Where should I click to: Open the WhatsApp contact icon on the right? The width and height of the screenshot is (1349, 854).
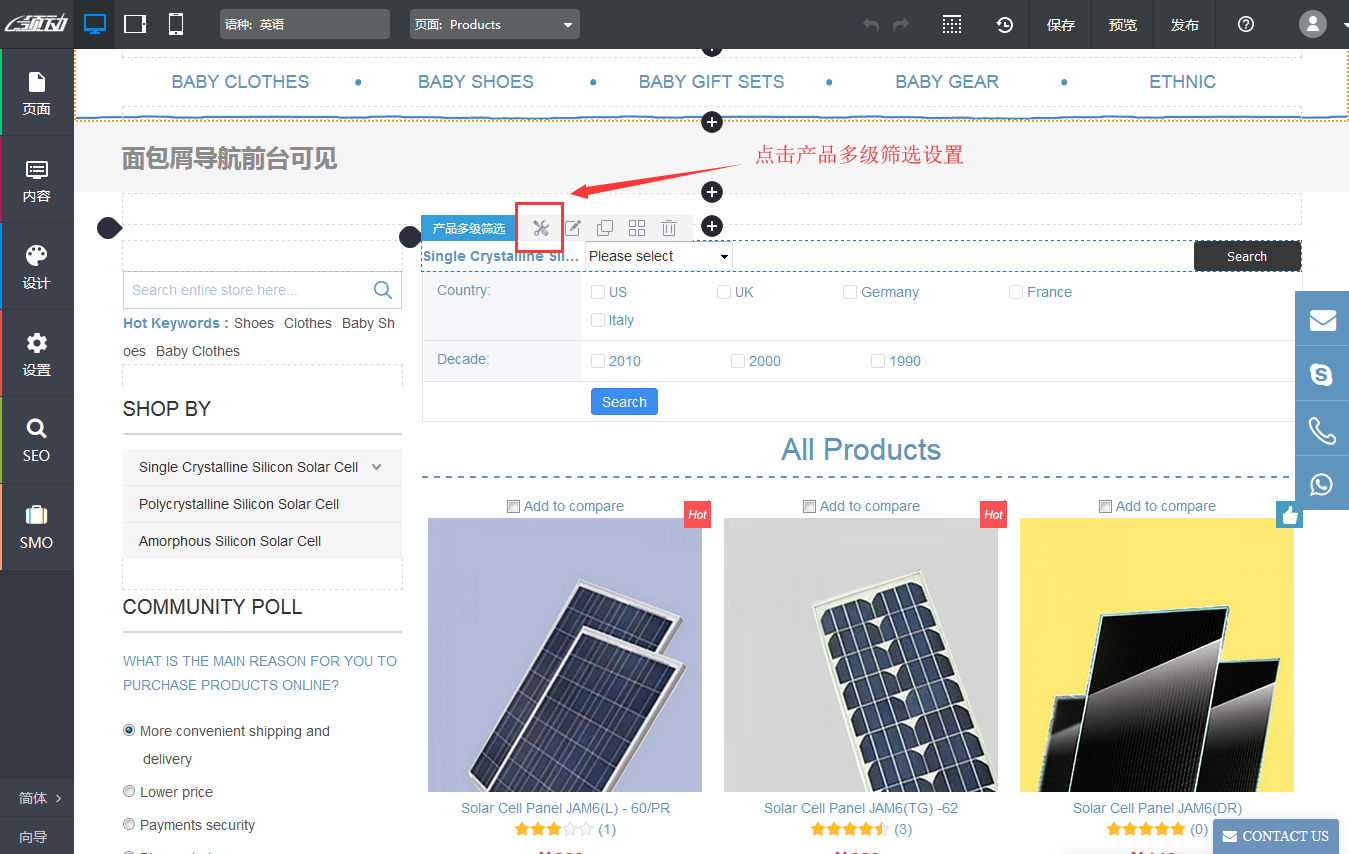(x=1322, y=483)
